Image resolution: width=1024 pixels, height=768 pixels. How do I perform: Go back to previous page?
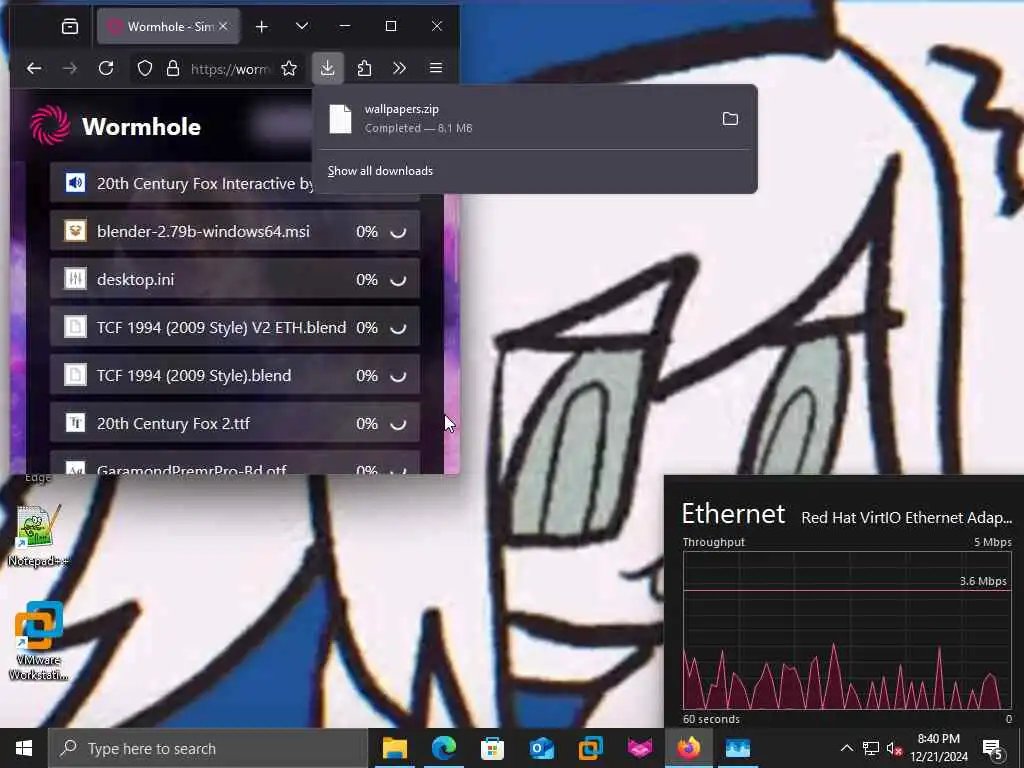(34, 68)
